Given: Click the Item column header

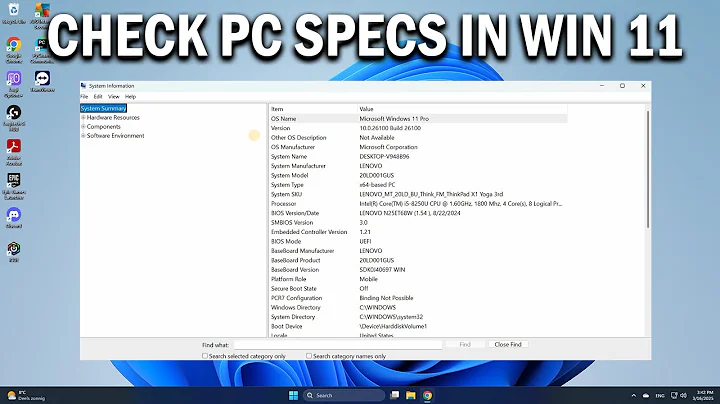Looking at the screenshot, I should click(313, 109).
